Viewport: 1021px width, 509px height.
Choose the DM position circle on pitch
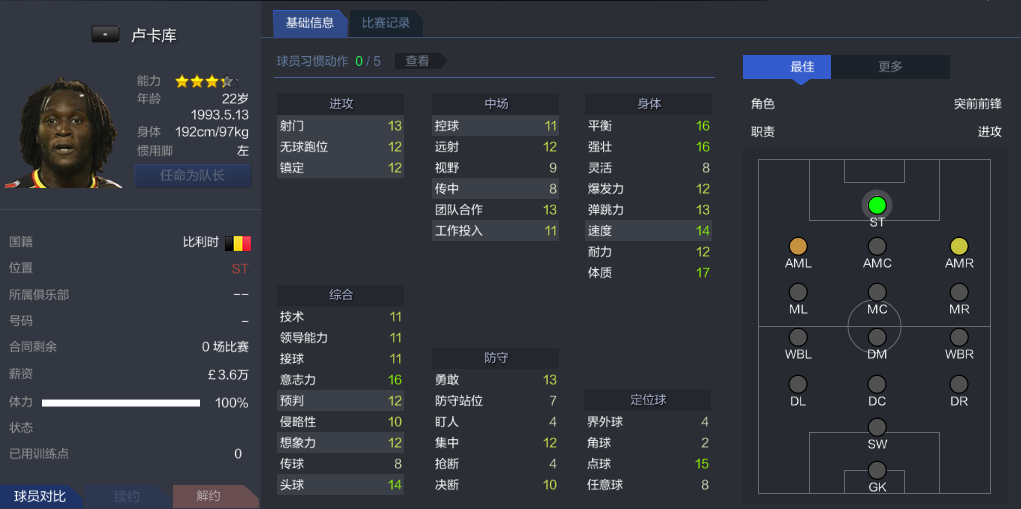point(877,337)
